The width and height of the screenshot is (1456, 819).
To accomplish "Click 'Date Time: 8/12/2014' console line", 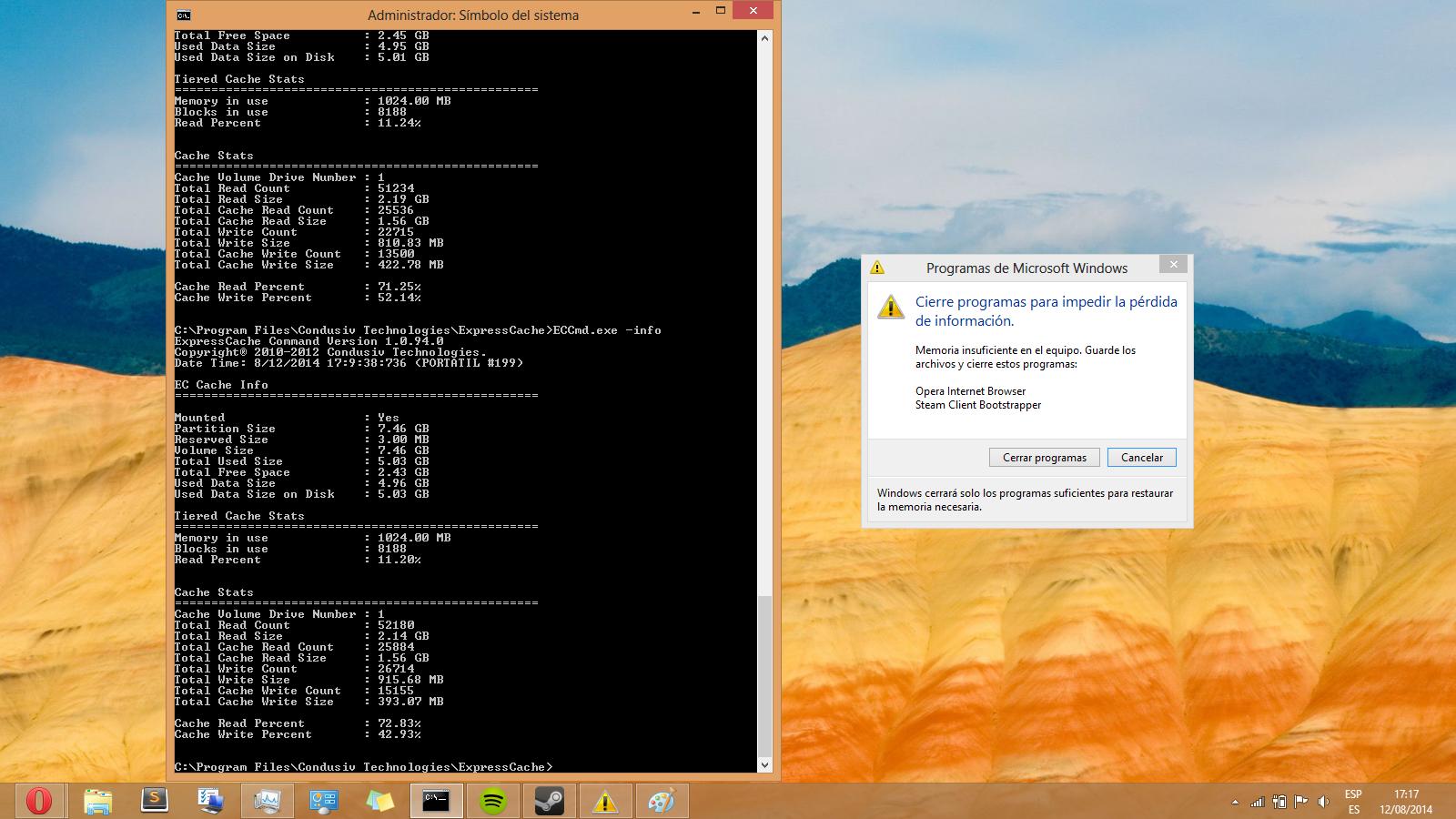I will pyautogui.click(x=349, y=363).
